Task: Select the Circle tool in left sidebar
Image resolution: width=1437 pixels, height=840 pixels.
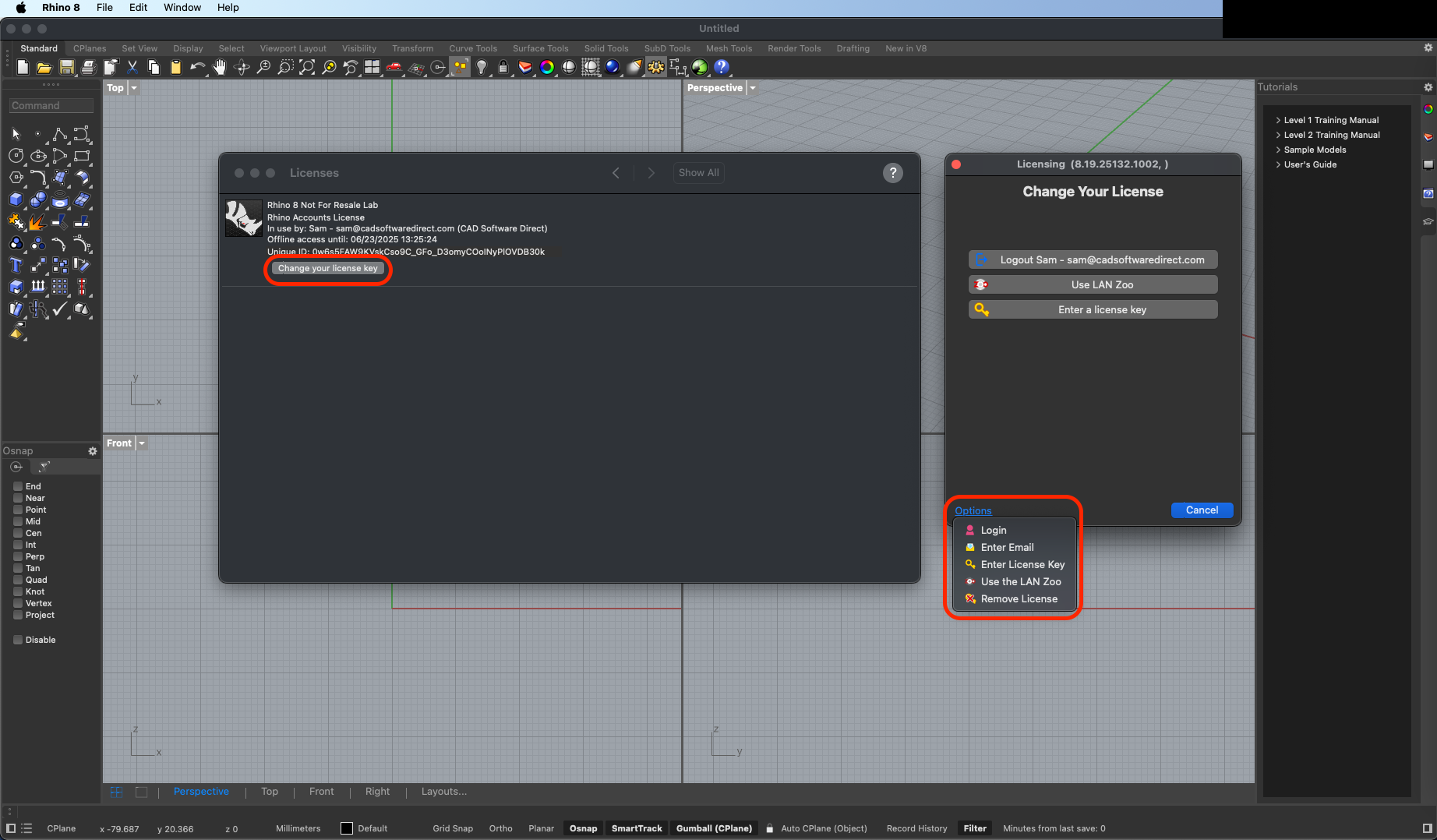Action: pyautogui.click(x=16, y=156)
